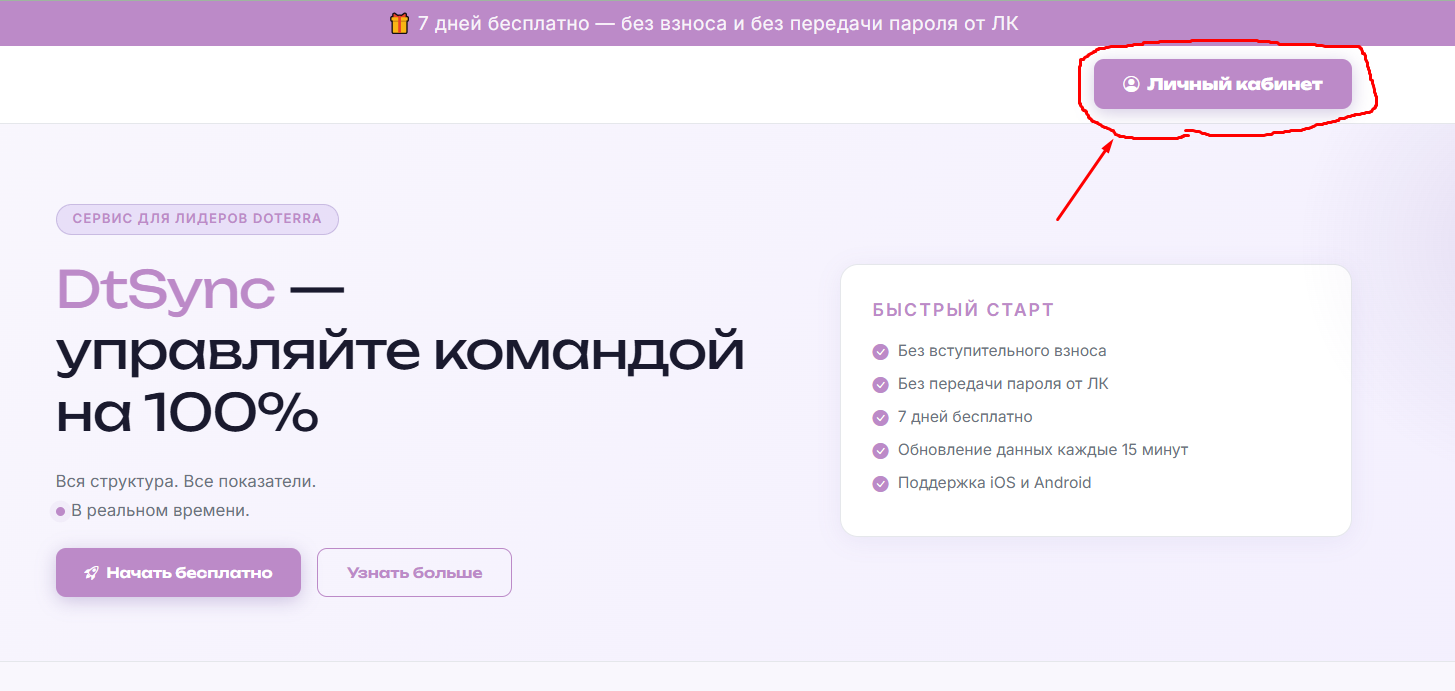Click the Узнать больше button
Screen dimensions: 1455x691
tap(414, 572)
